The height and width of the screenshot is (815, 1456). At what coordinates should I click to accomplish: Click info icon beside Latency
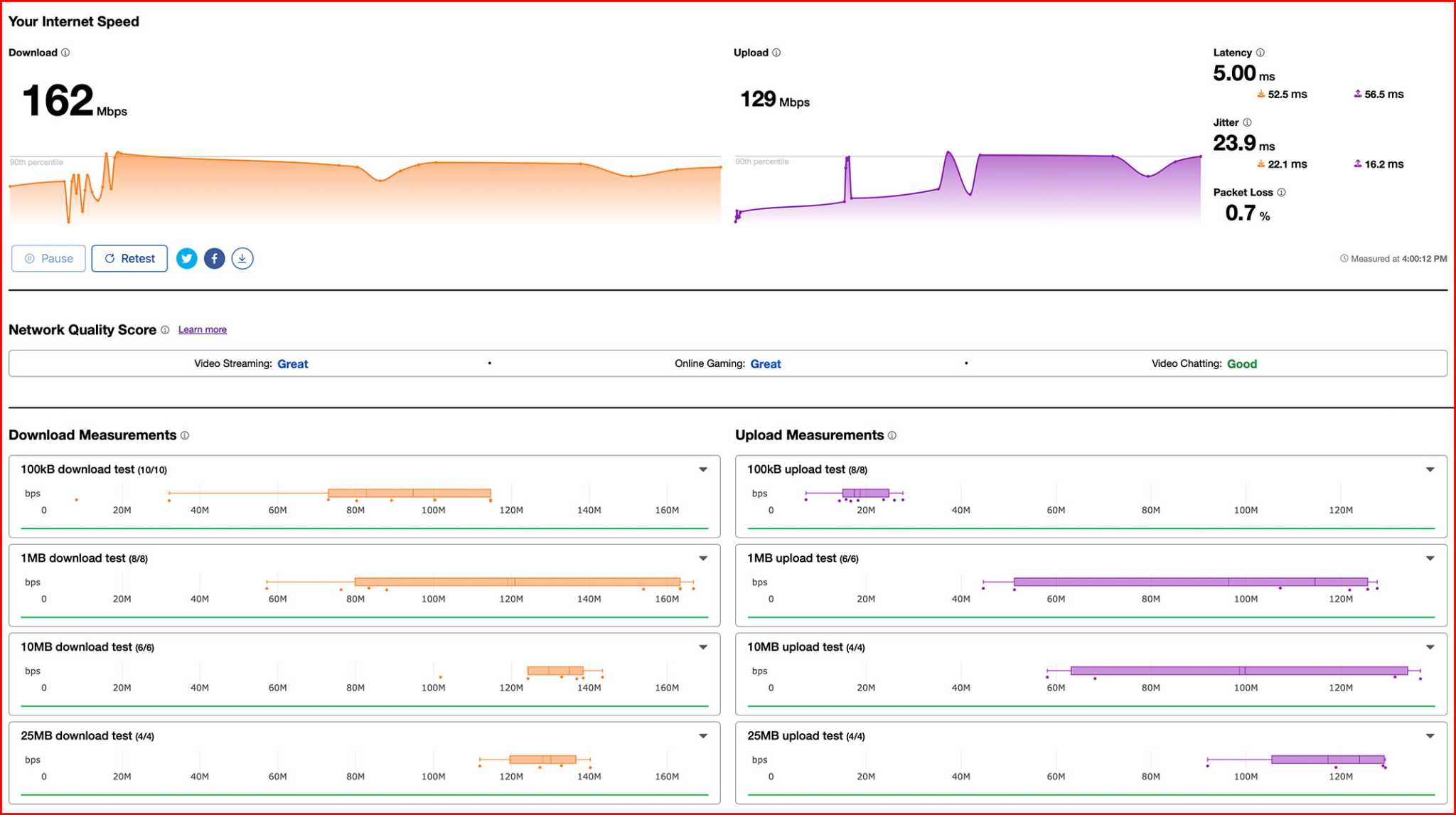click(1260, 53)
